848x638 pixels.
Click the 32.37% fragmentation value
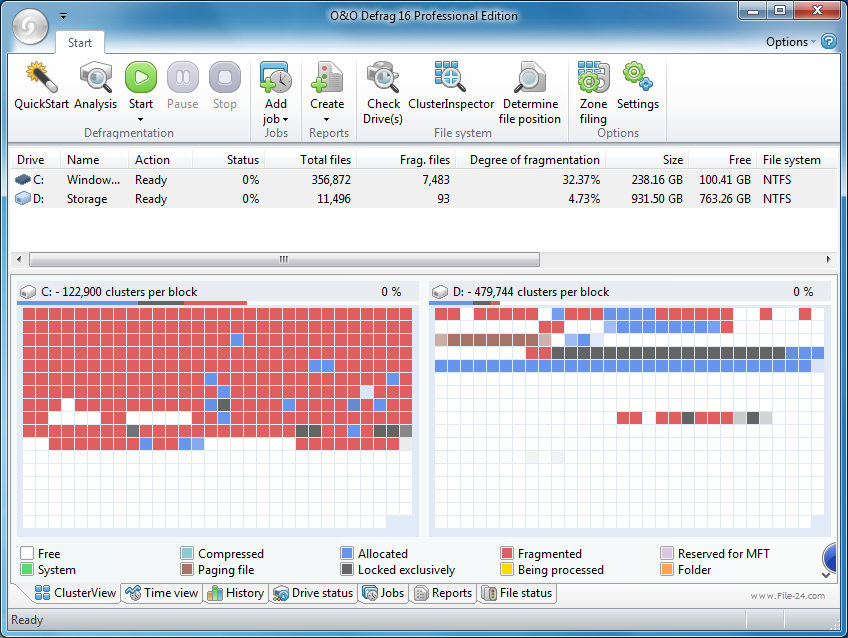(581, 180)
